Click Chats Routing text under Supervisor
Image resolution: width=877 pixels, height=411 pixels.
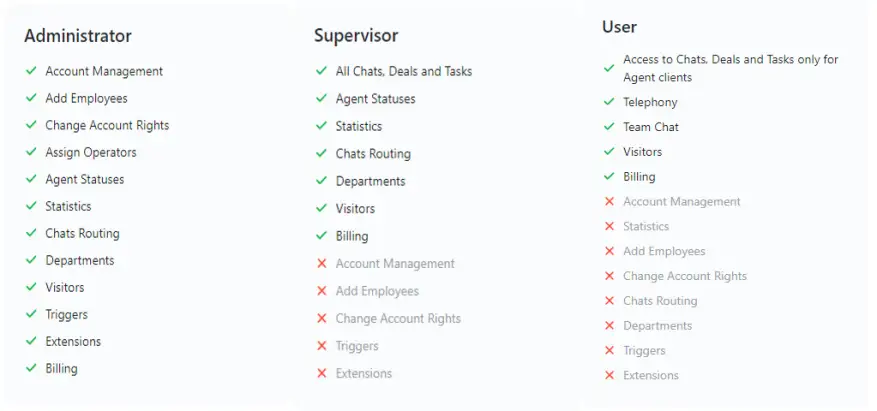click(x=373, y=154)
